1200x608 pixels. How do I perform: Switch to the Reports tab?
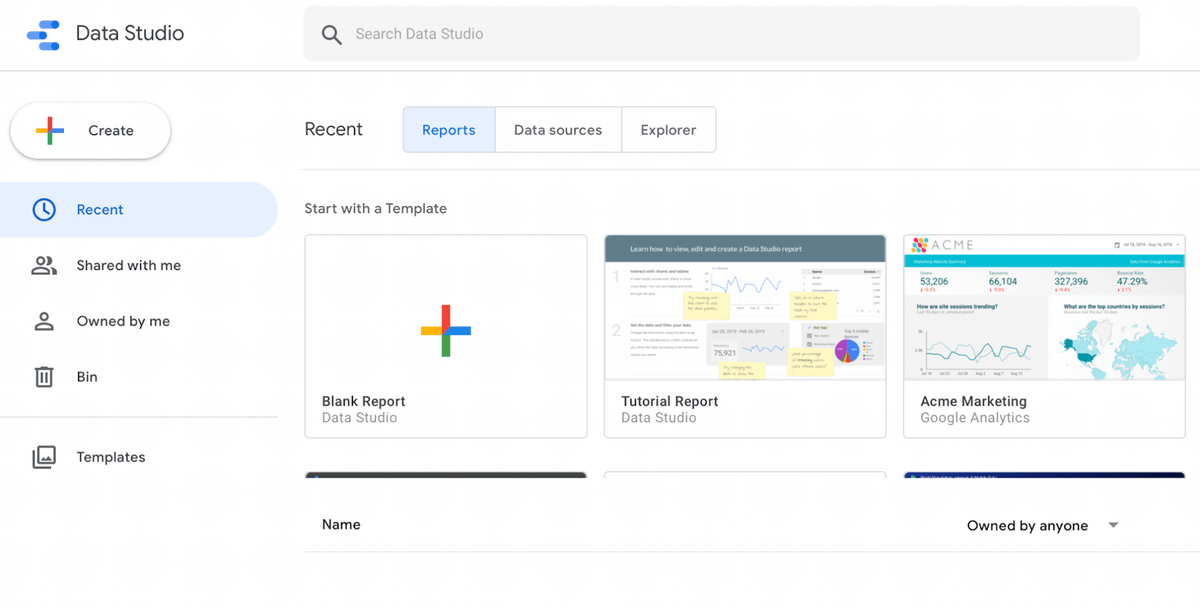pyautogui.click(x=449, y=130)
